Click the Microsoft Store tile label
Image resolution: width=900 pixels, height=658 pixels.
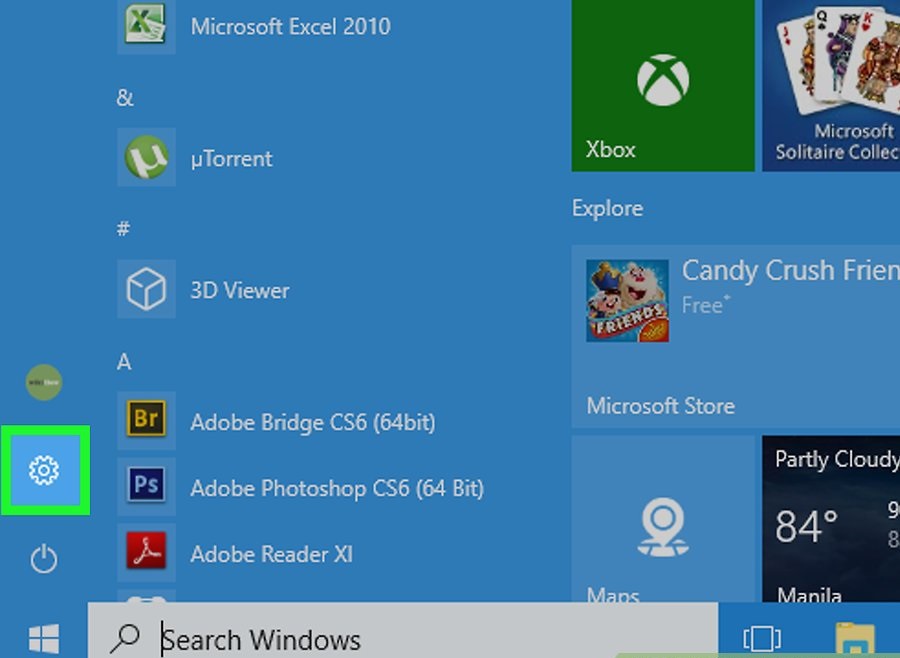661,406
